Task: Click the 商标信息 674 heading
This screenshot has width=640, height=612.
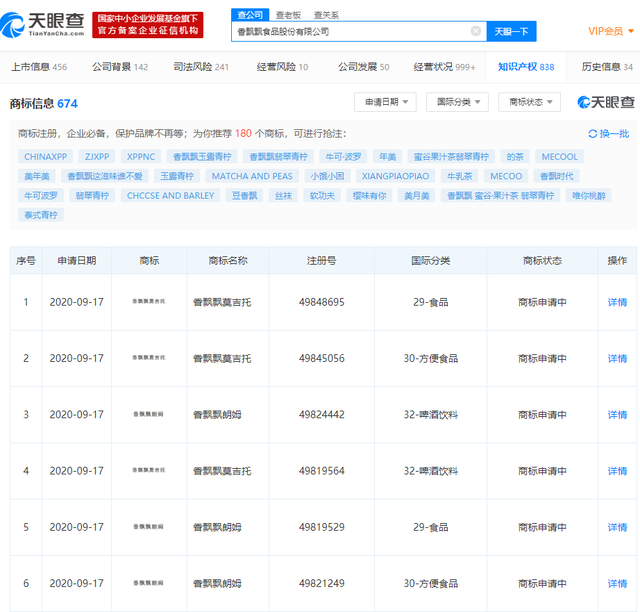Action: tap(44, 104)
